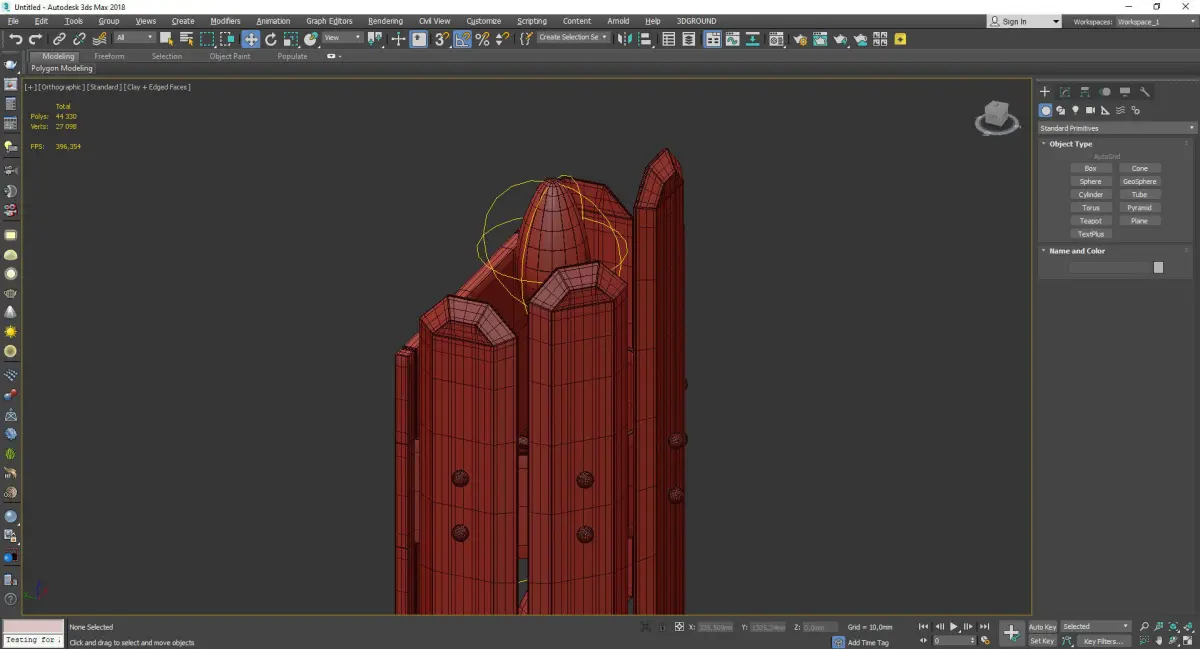Open the Hierarchy command panel

click(x=1085, y=92)
